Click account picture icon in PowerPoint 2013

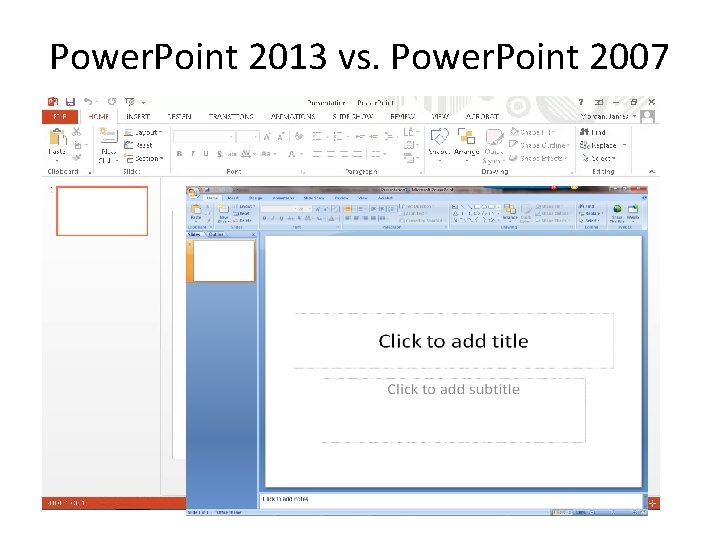click(647, 117)
